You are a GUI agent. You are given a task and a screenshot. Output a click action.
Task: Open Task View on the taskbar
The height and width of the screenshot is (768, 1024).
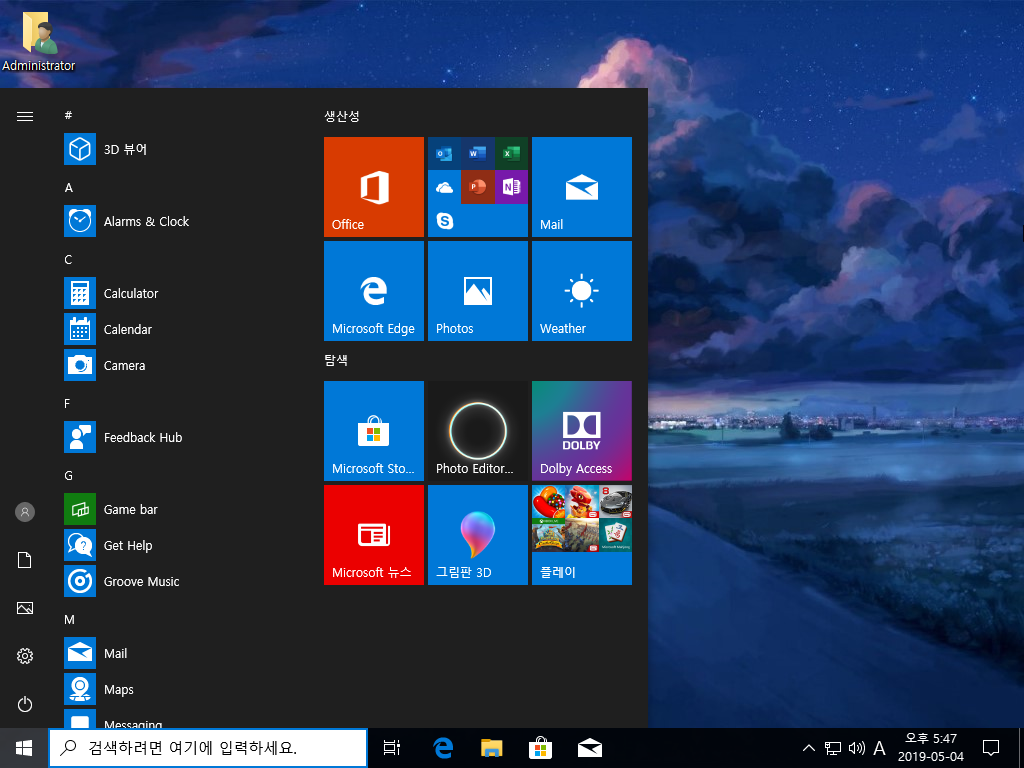pyautogui.click(x=391, y=748)
